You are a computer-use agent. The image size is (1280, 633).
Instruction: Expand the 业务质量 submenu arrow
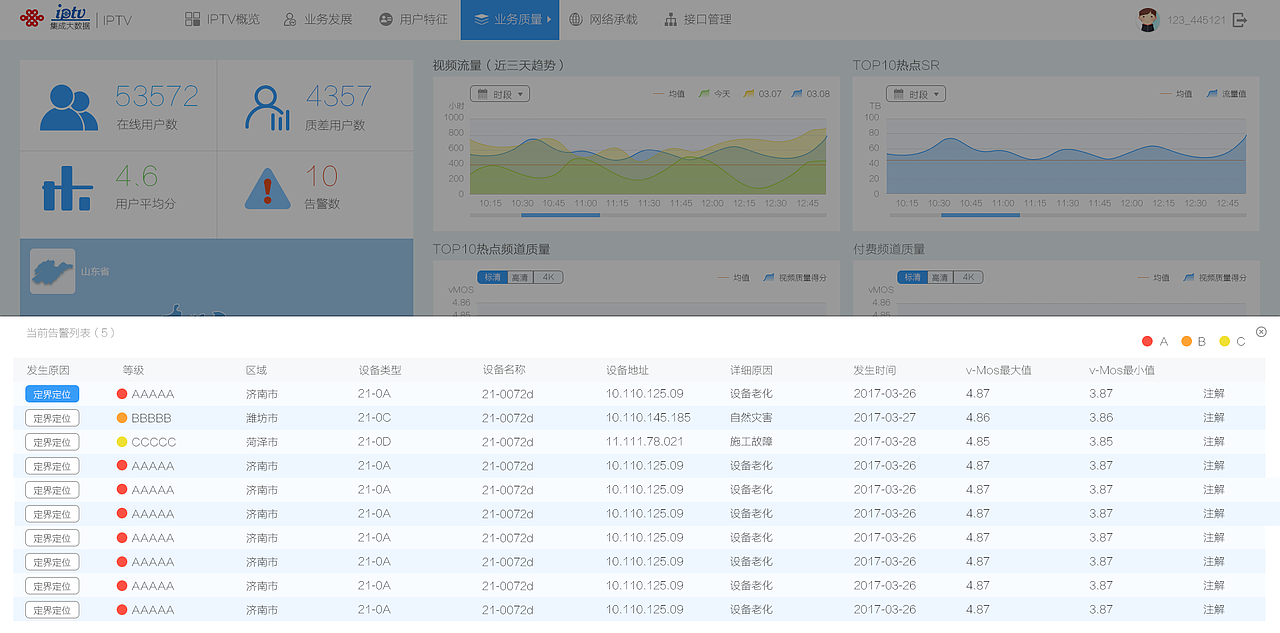click(547, 18)
